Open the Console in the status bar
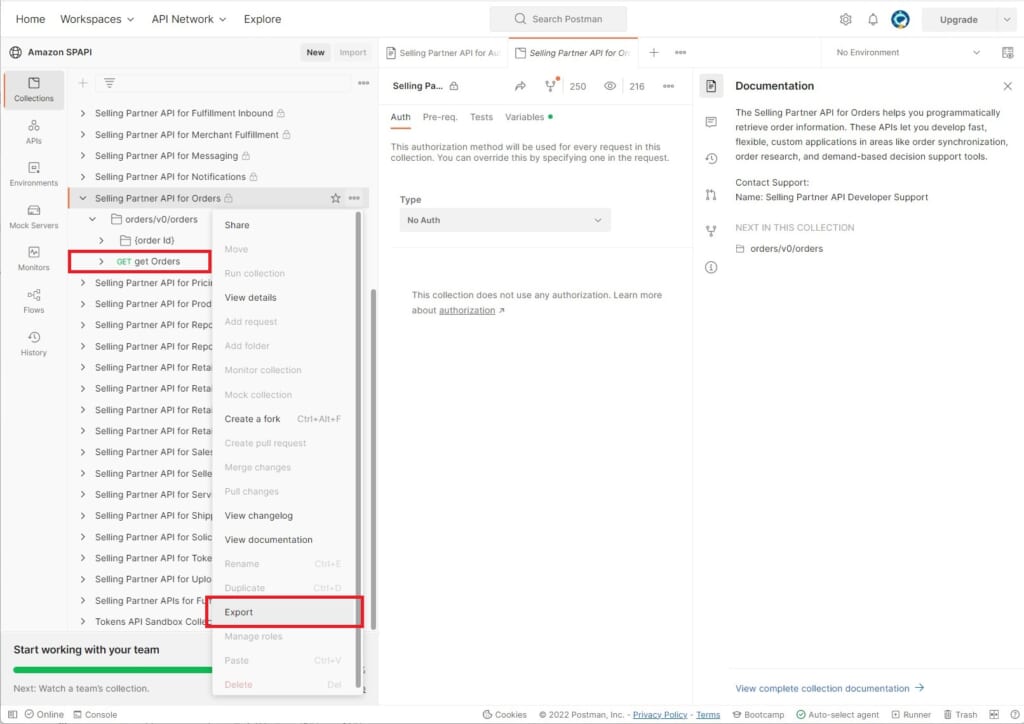The image size is (1024, 724). [x=95, y=715]
